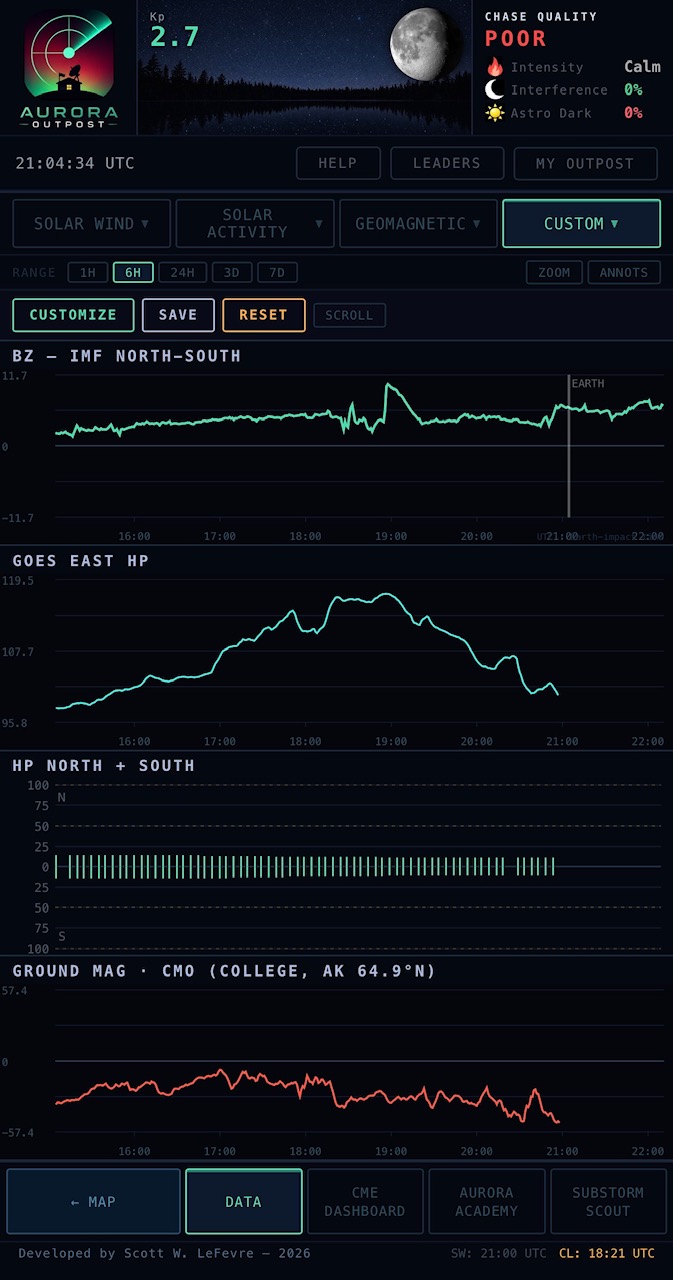Open the LEADERS board

[x=447, y=163]
